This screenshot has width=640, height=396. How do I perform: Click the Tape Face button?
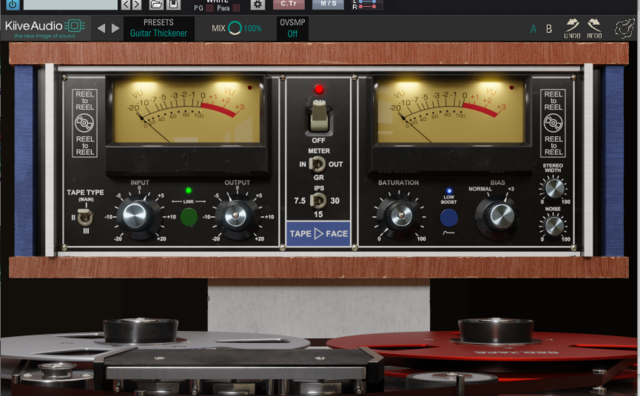tap(318, 234)
